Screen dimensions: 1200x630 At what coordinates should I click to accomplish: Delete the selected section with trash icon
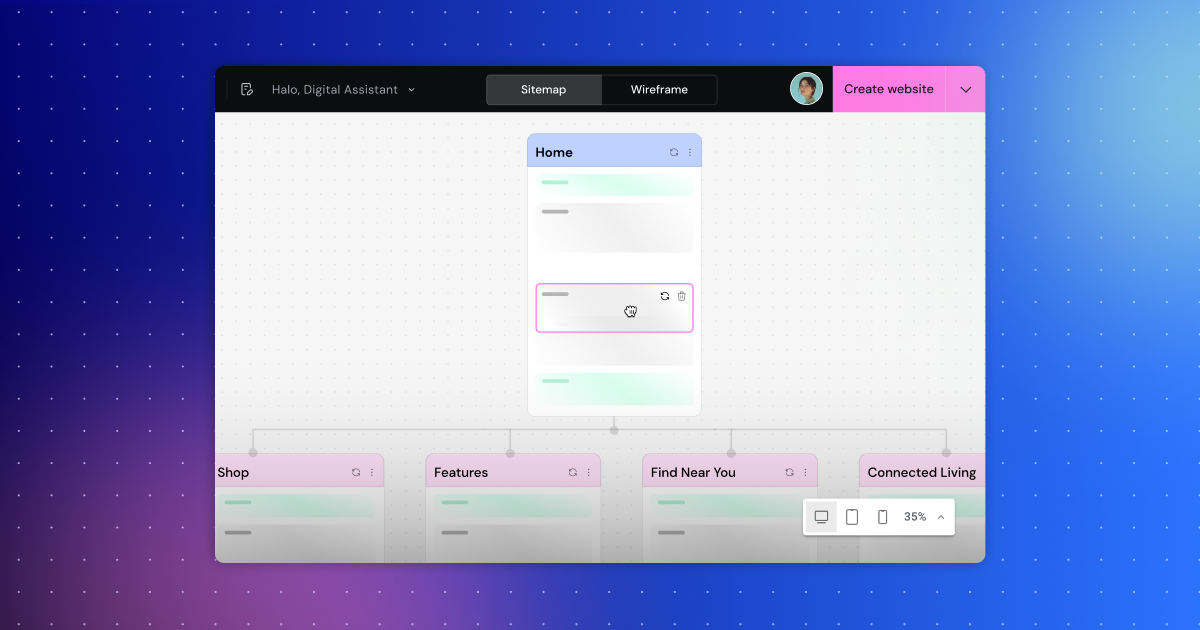pyautogui.click(x=682, y=296)
